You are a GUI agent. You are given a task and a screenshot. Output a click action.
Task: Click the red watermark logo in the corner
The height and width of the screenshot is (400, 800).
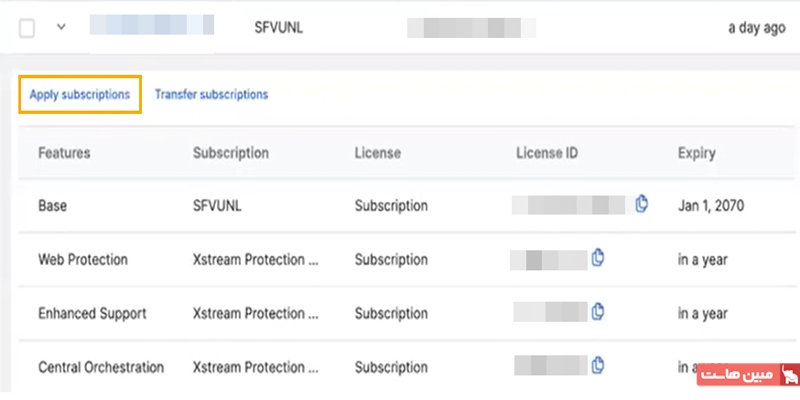[x=745, y=374]
